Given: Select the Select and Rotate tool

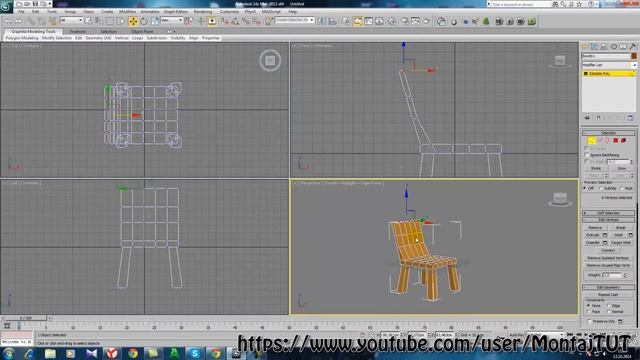Looking at the screenshot, I should click(144, 21).
